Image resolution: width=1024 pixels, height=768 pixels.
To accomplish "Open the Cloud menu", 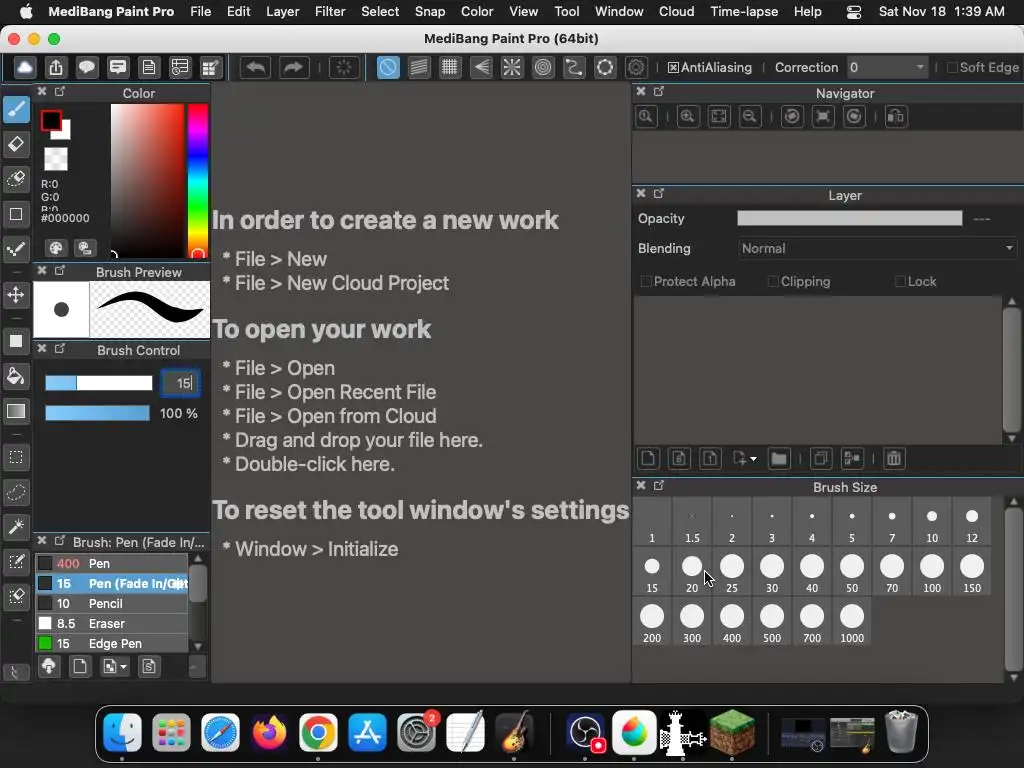I will tap(677, 12).
